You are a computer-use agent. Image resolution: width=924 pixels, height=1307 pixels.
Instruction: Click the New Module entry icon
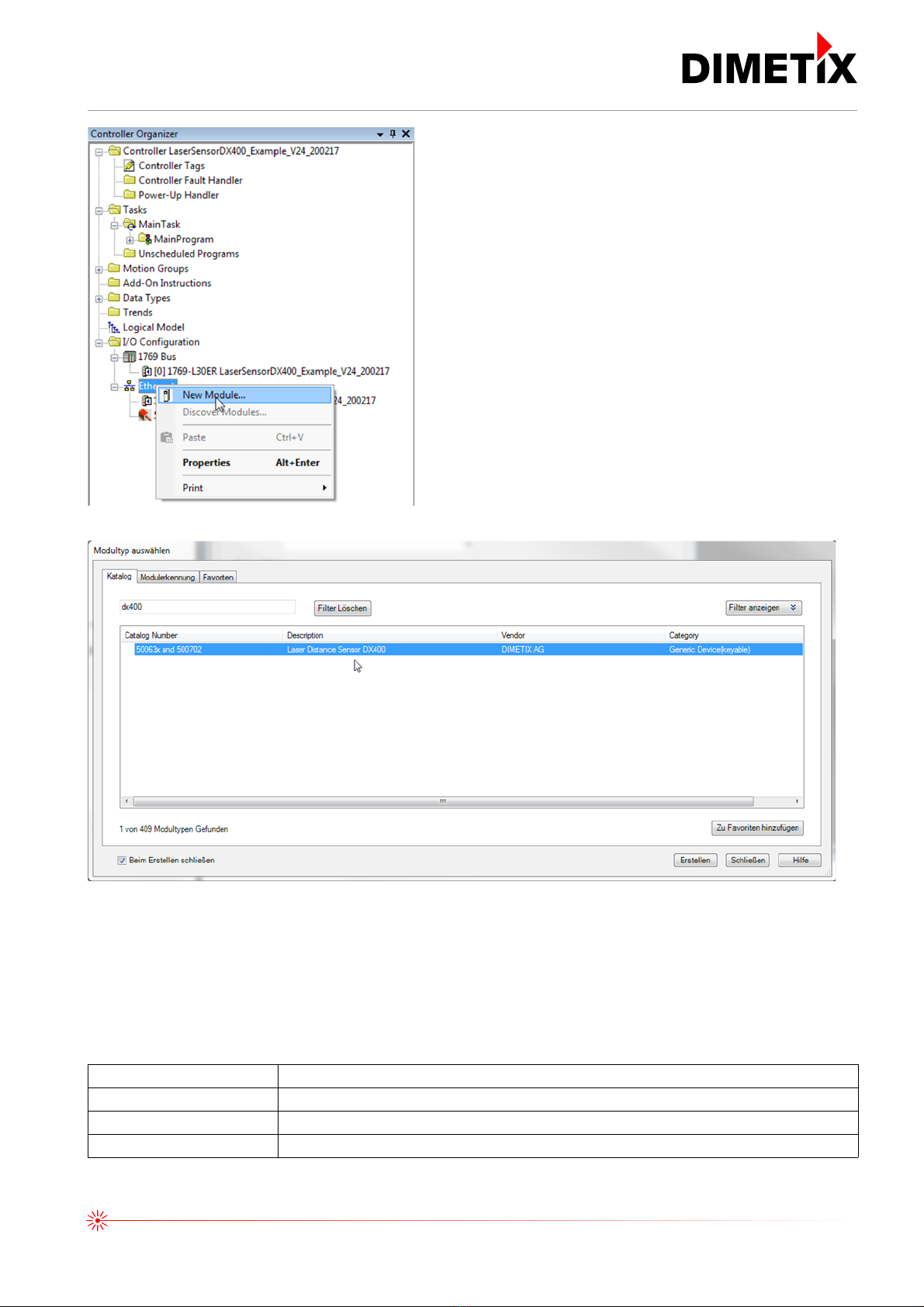tap(166, 395)
